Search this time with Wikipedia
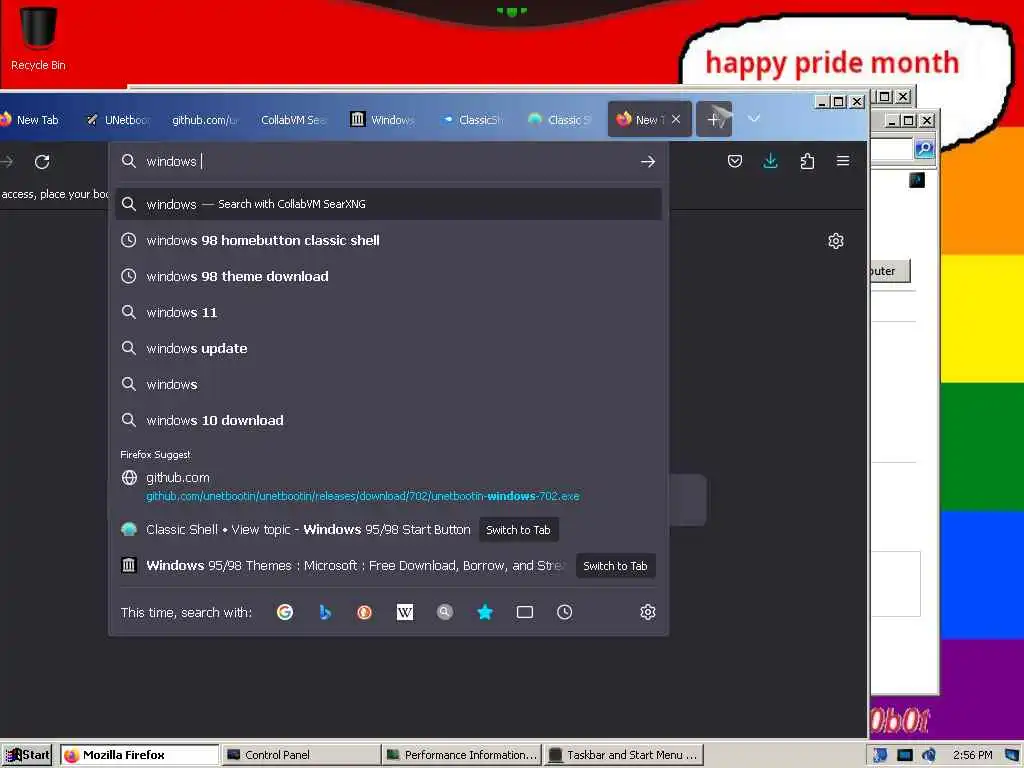 [x=405, y=612]
